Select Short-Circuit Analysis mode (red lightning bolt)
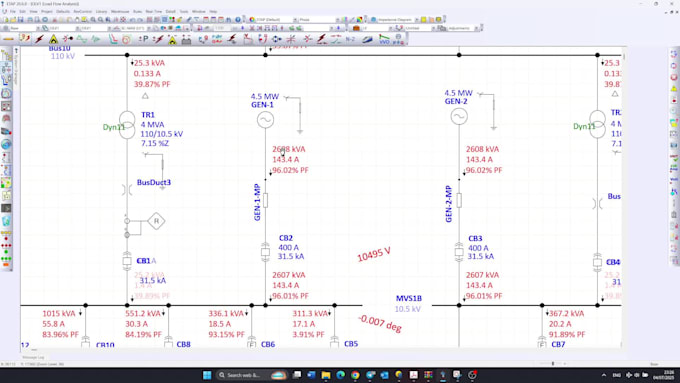Viewport: 680px width, 383px height. pyautogui.click(x=39, y=39)
